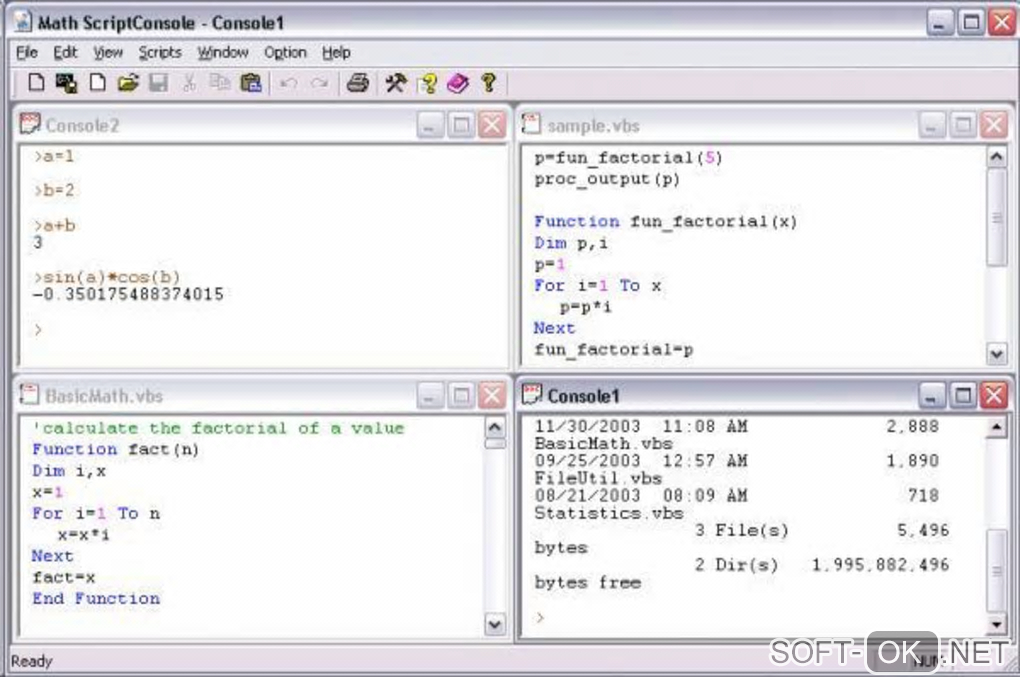1020x677 pixels.
Task: Click up arrow of Console1 scrollbar
Action: [x=997, y=427]
